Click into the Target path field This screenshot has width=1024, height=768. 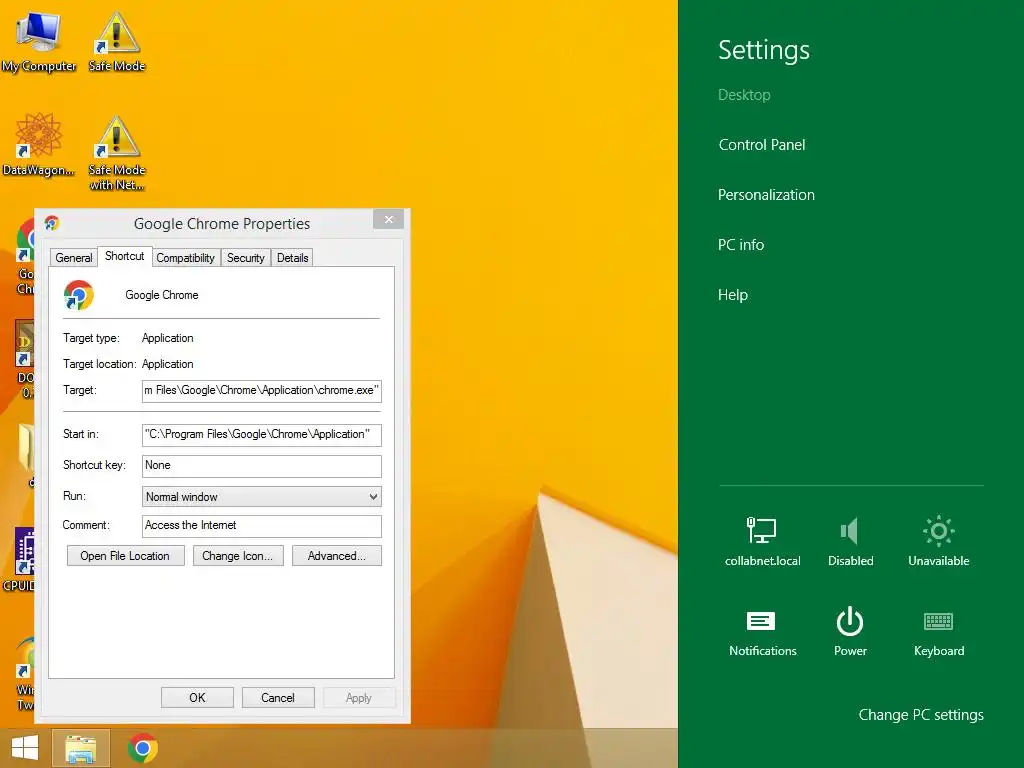(x=261, y=391)
